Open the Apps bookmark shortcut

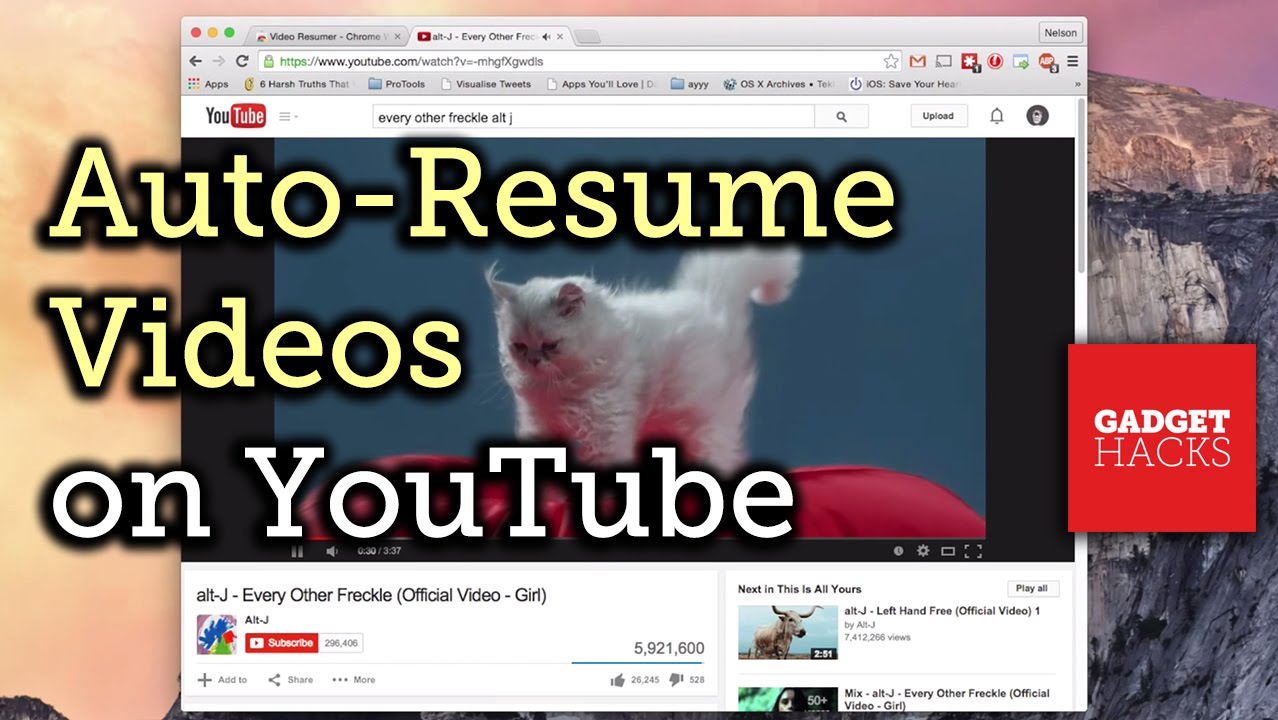coord(208,85)
